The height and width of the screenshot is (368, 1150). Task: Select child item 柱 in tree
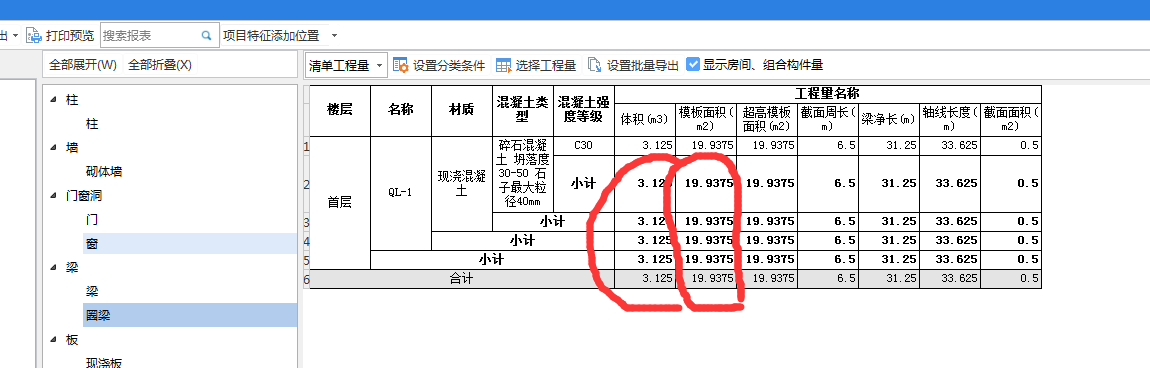[x=92, y=124]
